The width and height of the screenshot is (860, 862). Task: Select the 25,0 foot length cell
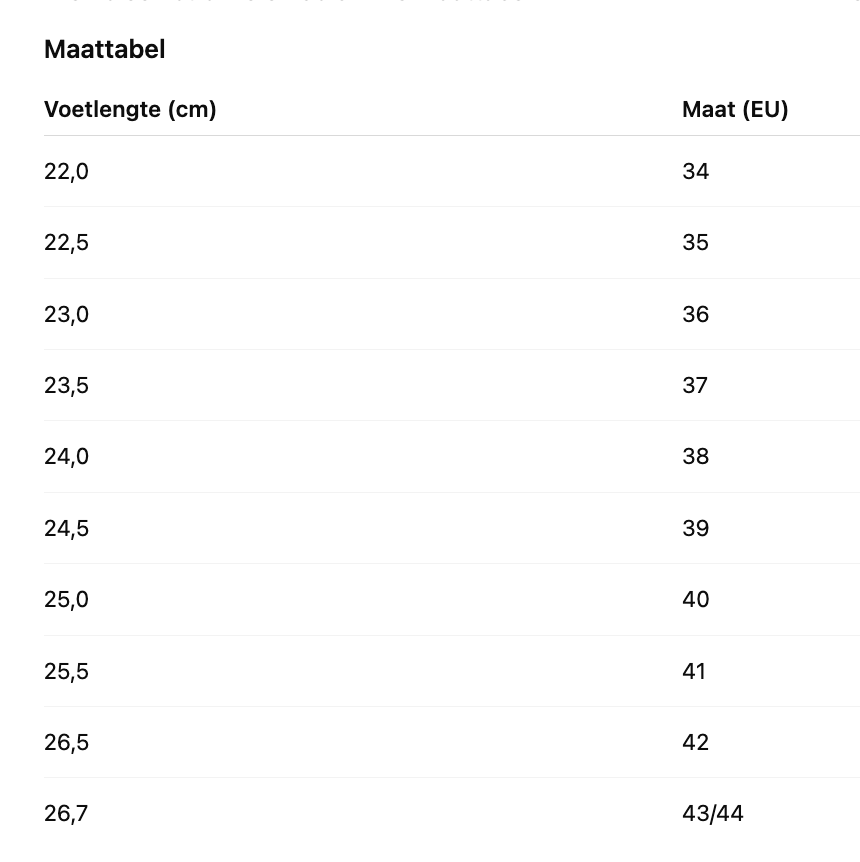tap(66, 599)
